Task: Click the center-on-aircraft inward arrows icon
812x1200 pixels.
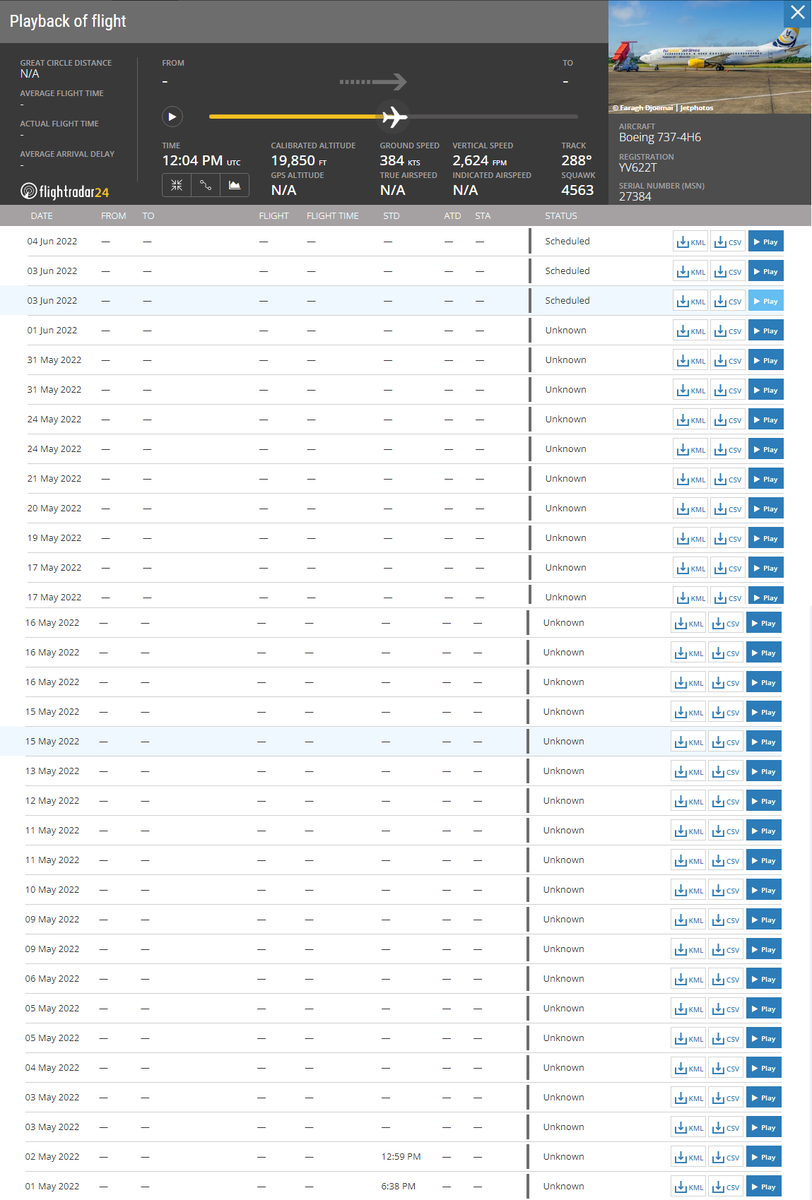Action: point(176,185)
